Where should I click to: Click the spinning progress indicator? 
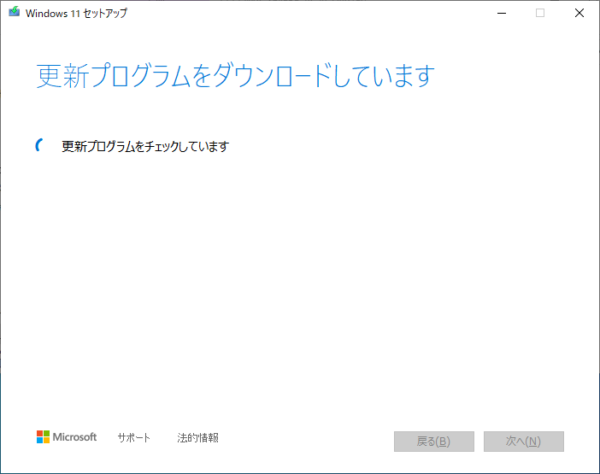coord(40,145)
